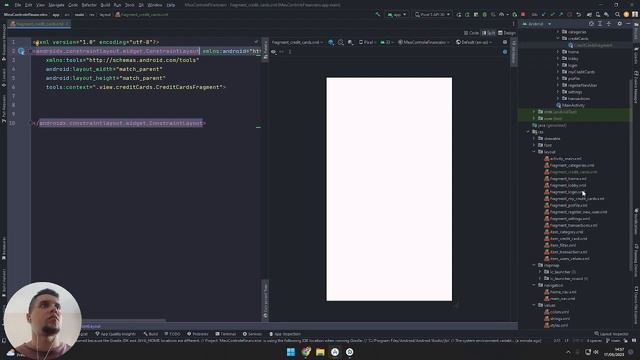Open the Tools menu
Viewport: 640px width, 360px height.
tap(129, 5)
